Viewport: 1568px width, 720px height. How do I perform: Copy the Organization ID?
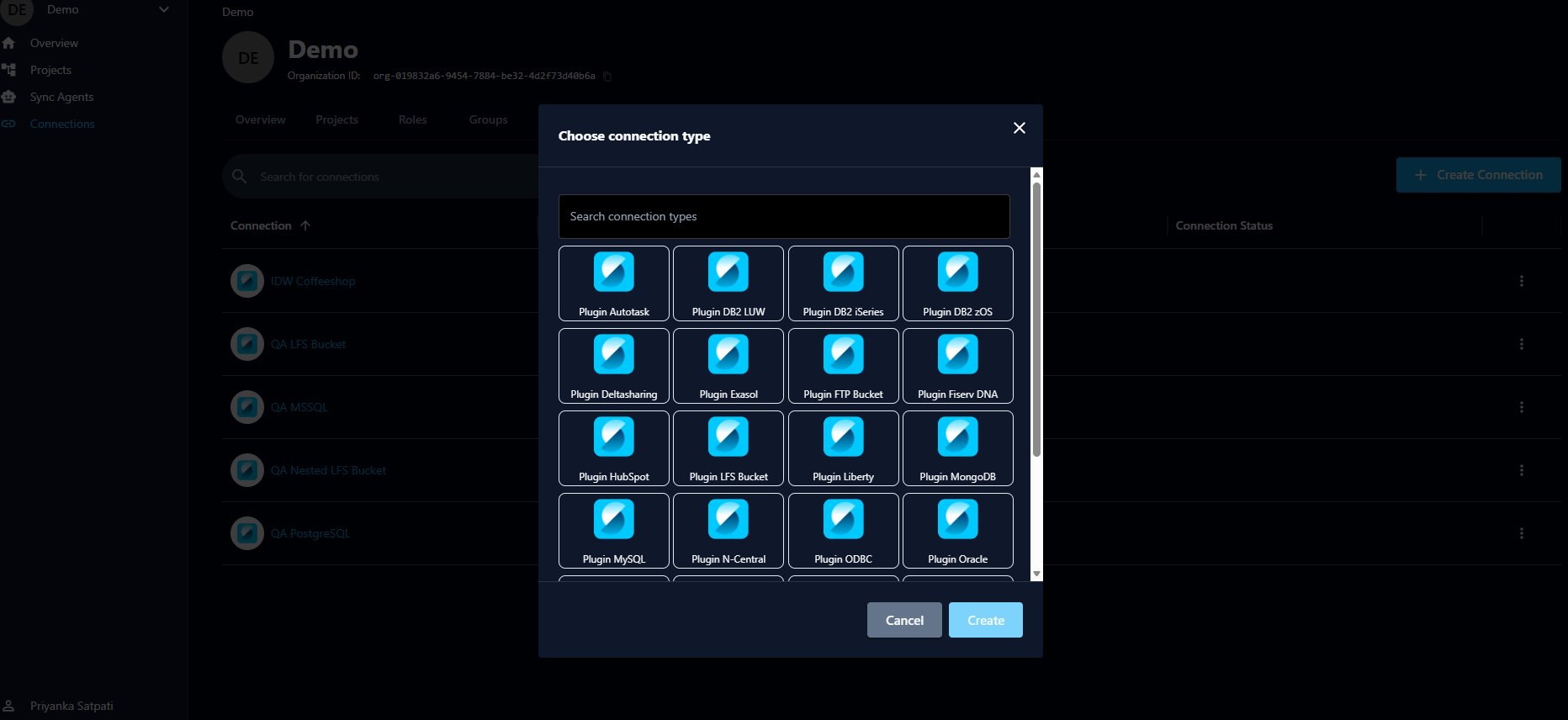click(607, 76)
